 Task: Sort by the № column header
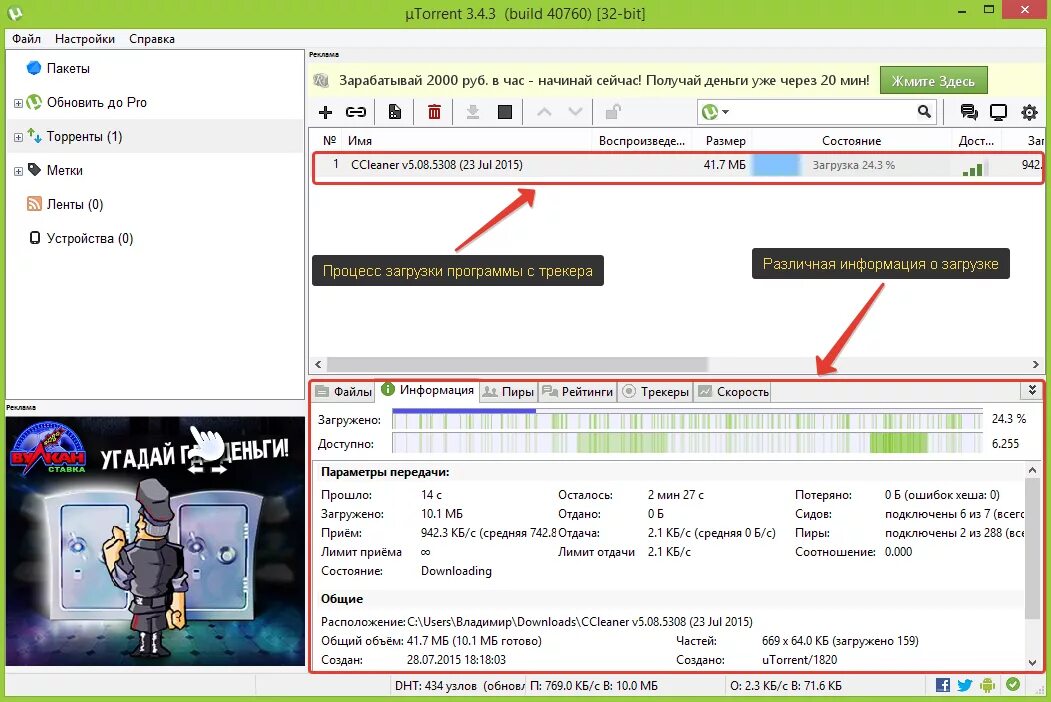[329, 141]
